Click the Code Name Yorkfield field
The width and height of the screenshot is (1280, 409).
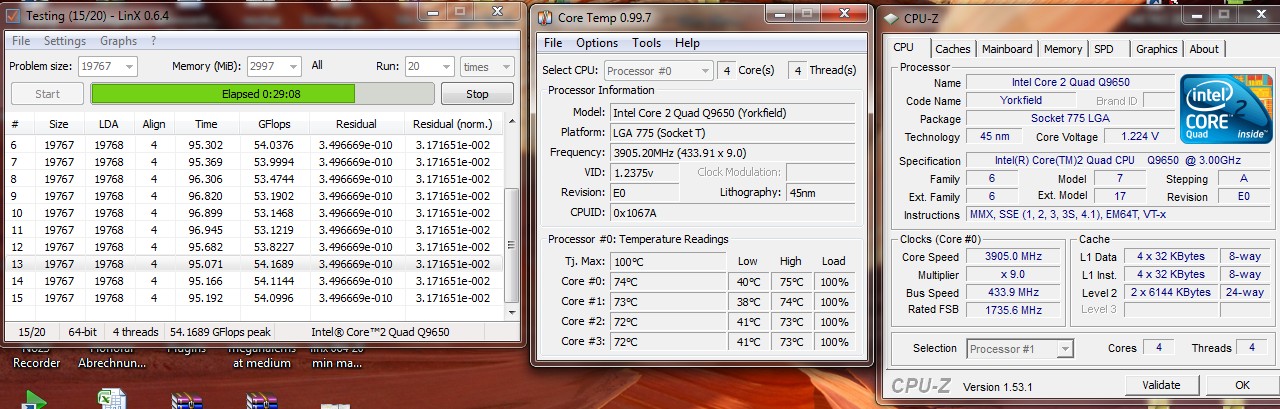pyautogui.click(x=1021, y=101)
